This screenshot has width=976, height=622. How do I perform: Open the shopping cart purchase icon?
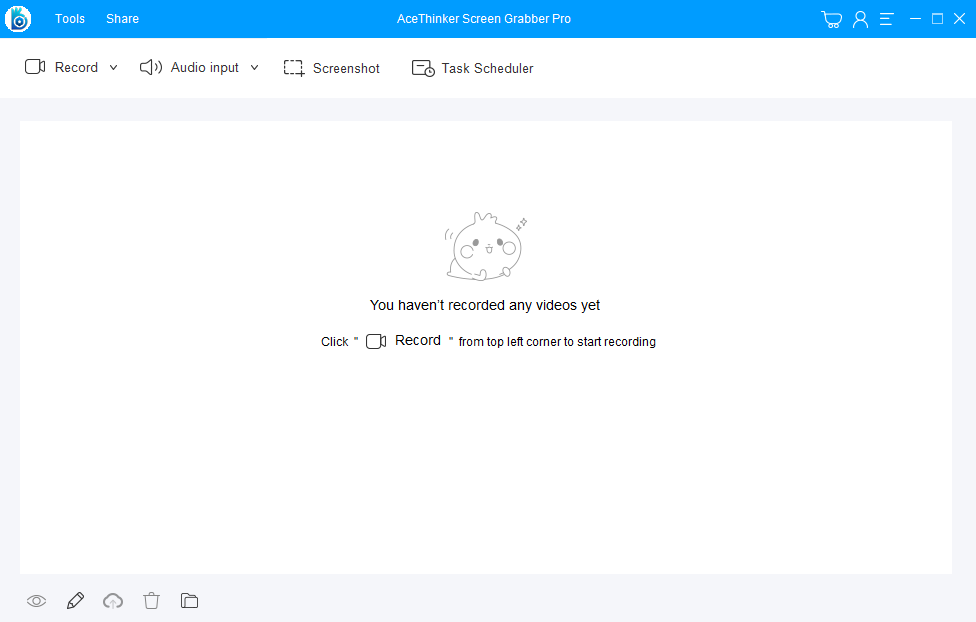click(x=832, y=19)
